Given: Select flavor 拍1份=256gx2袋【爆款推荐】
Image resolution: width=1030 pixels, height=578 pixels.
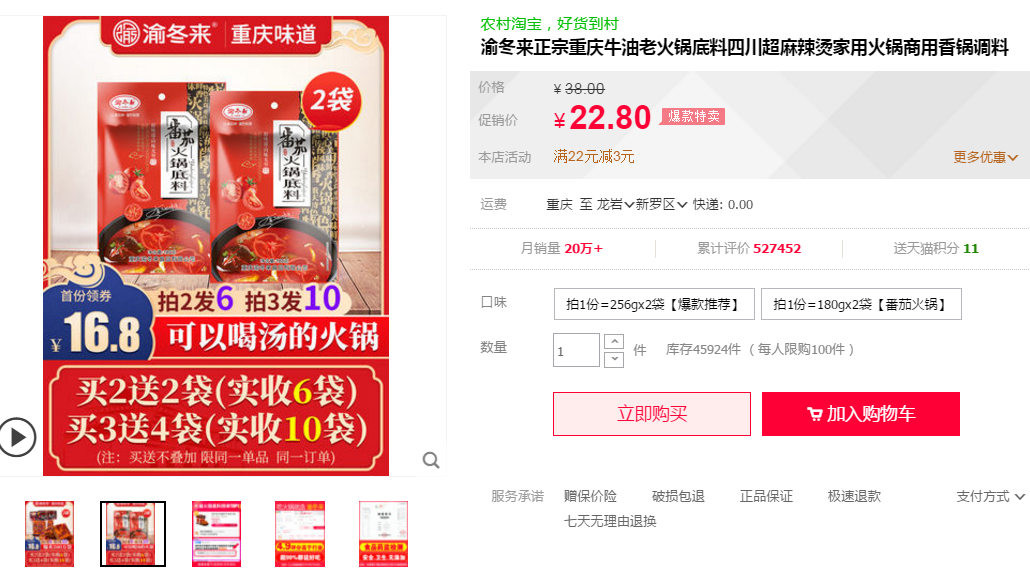Looking at the screenshot, I should pos(654,304).
